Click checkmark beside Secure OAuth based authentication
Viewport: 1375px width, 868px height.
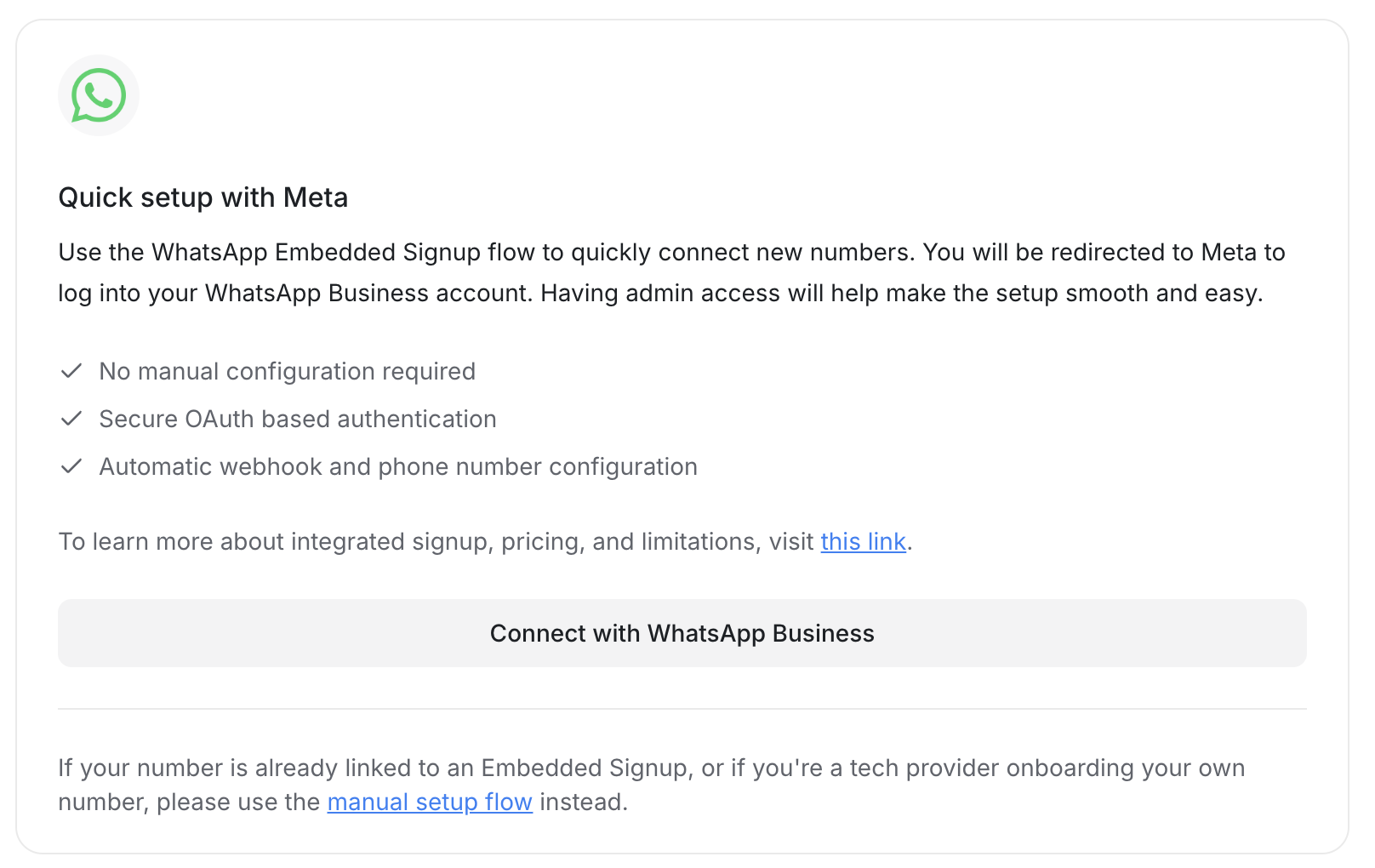coord(71,419)
